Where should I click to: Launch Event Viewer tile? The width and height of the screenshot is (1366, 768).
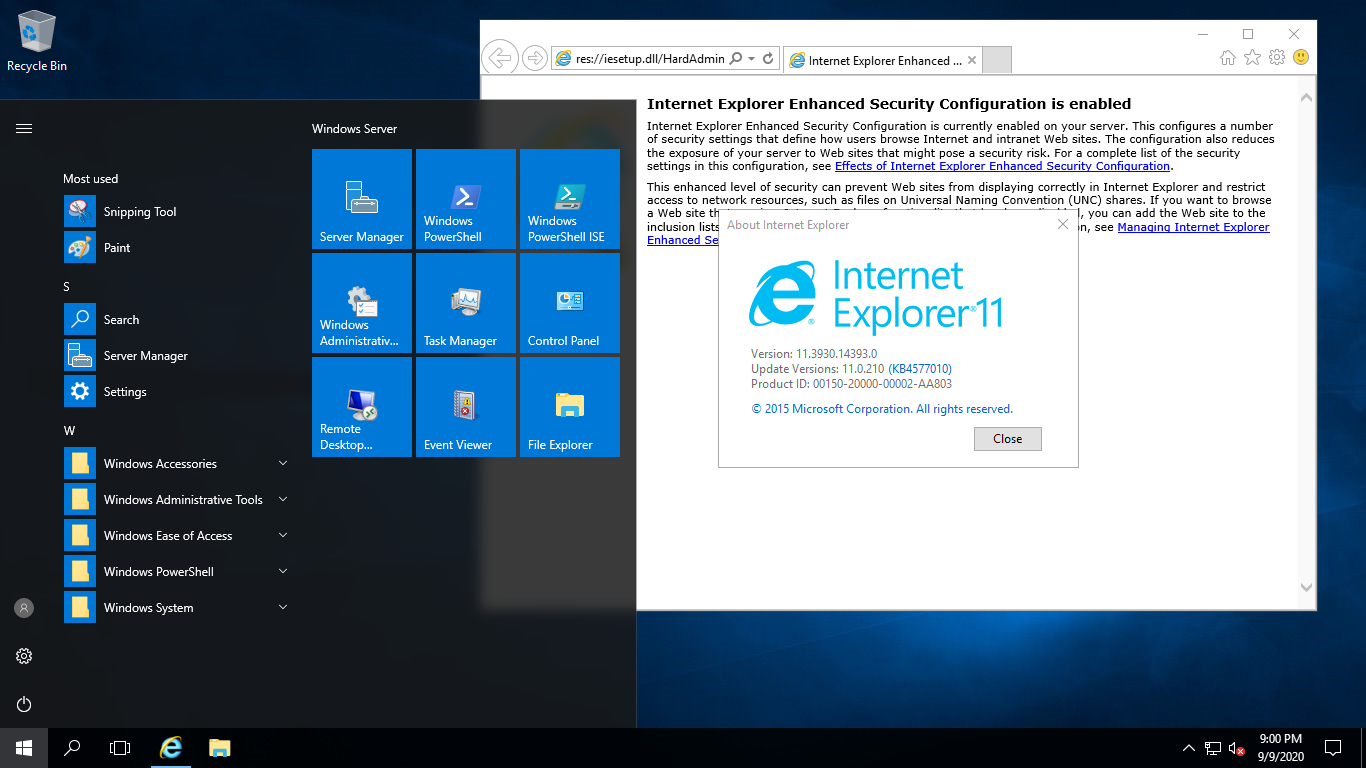pos(466,407)
